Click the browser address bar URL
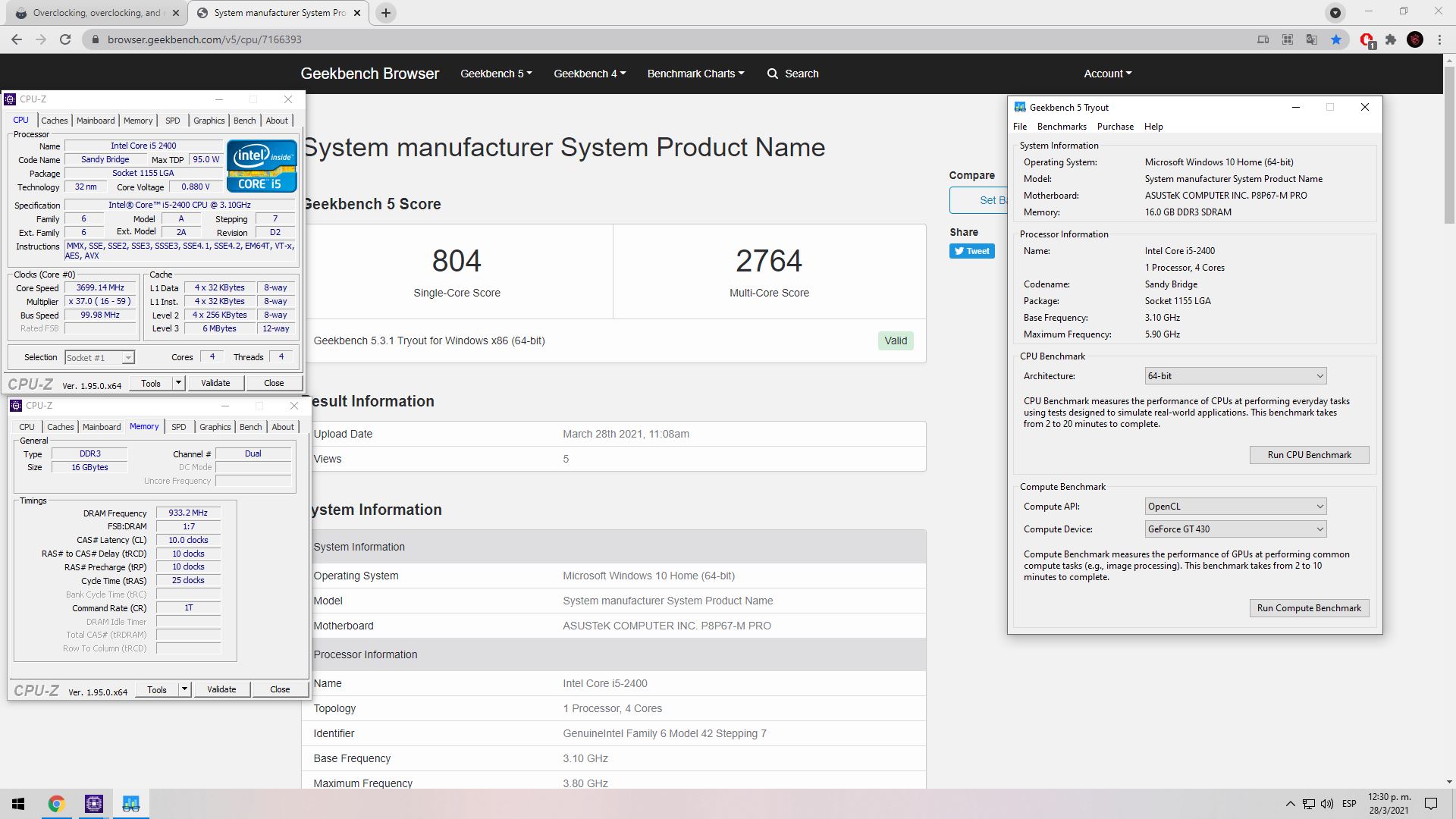The width and height of the screenshot is (1456, 819). (x=204, y=39)
